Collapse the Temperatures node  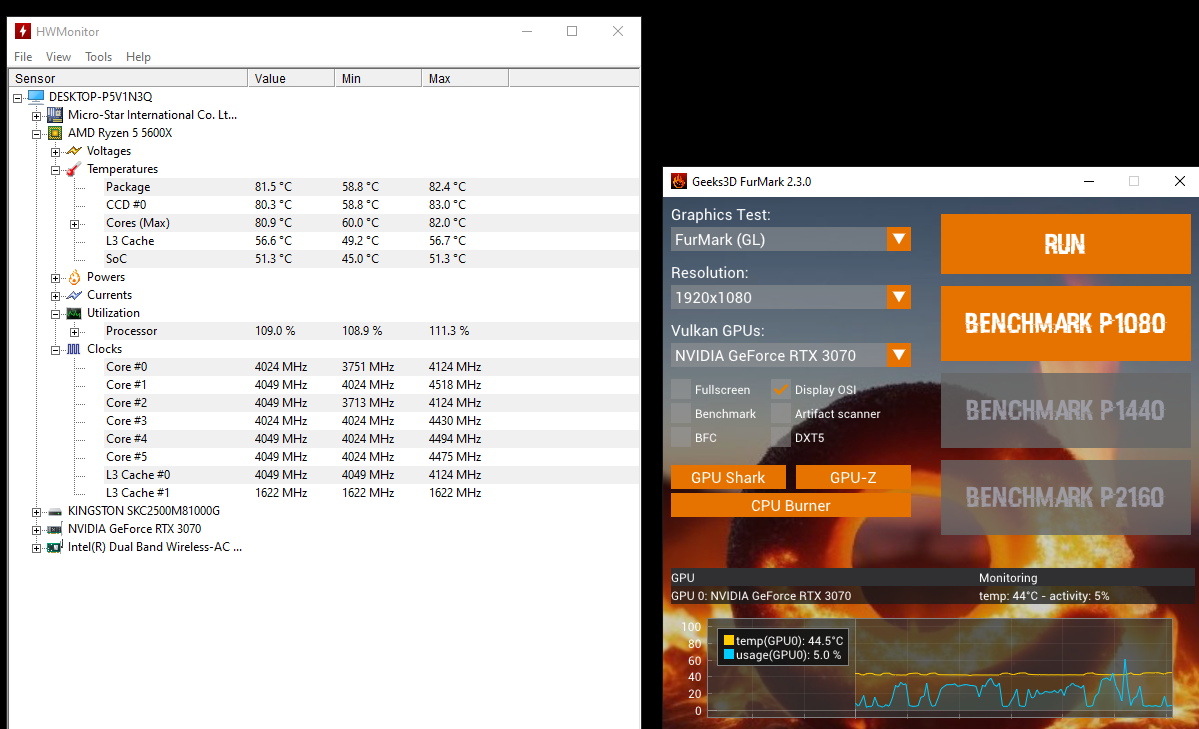tap(55, 170)
